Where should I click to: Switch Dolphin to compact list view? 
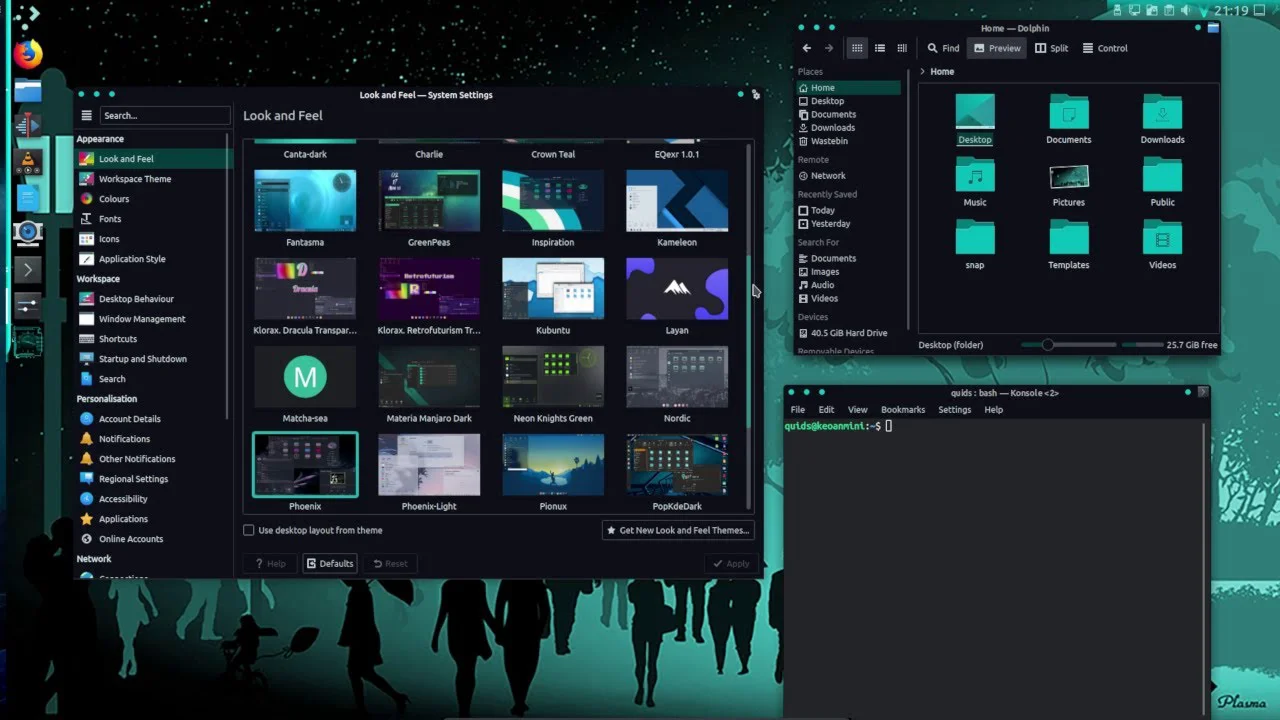(x=880, y=48)
